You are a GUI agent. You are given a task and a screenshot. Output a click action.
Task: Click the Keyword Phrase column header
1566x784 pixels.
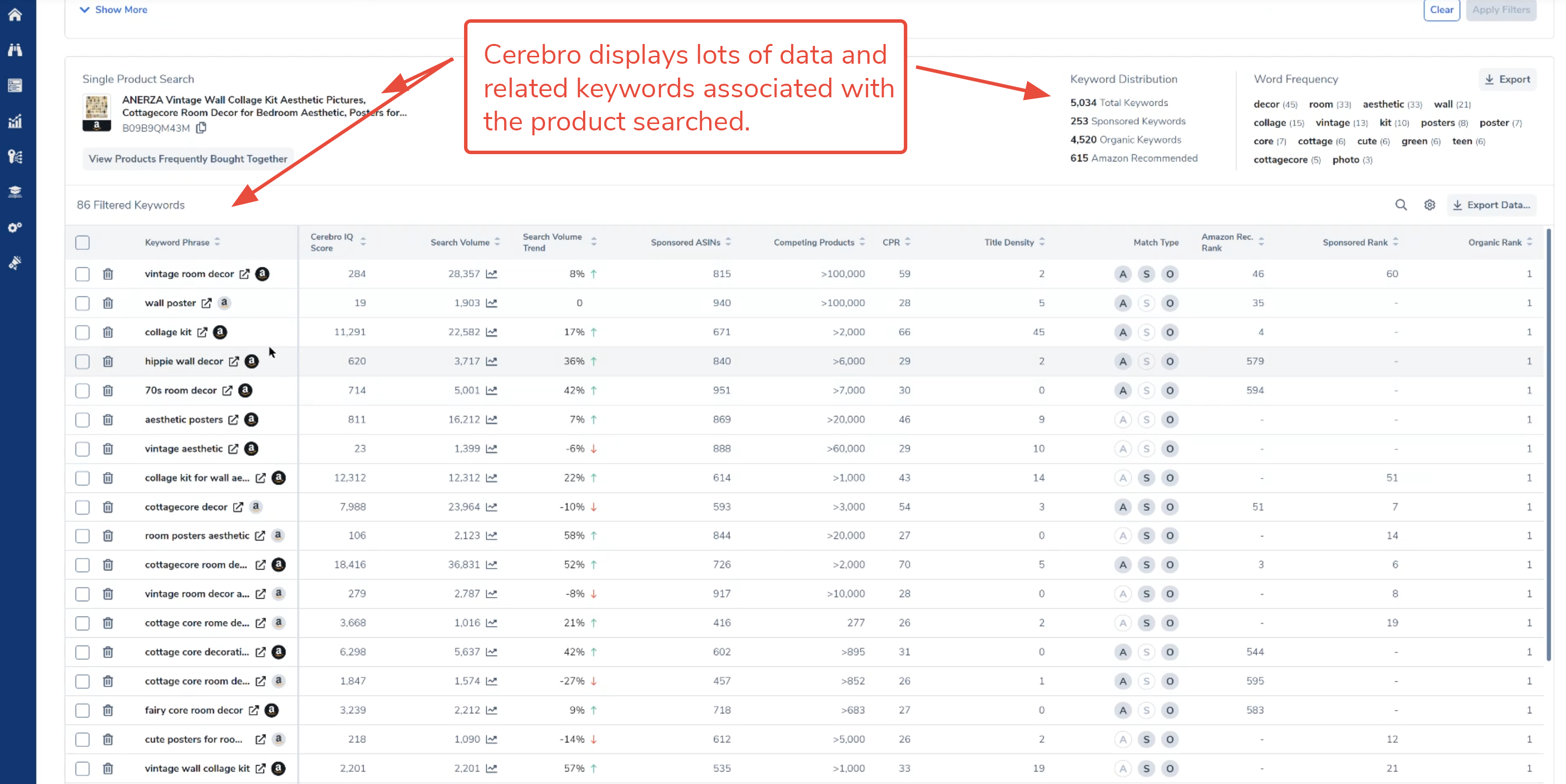(177, 242)
